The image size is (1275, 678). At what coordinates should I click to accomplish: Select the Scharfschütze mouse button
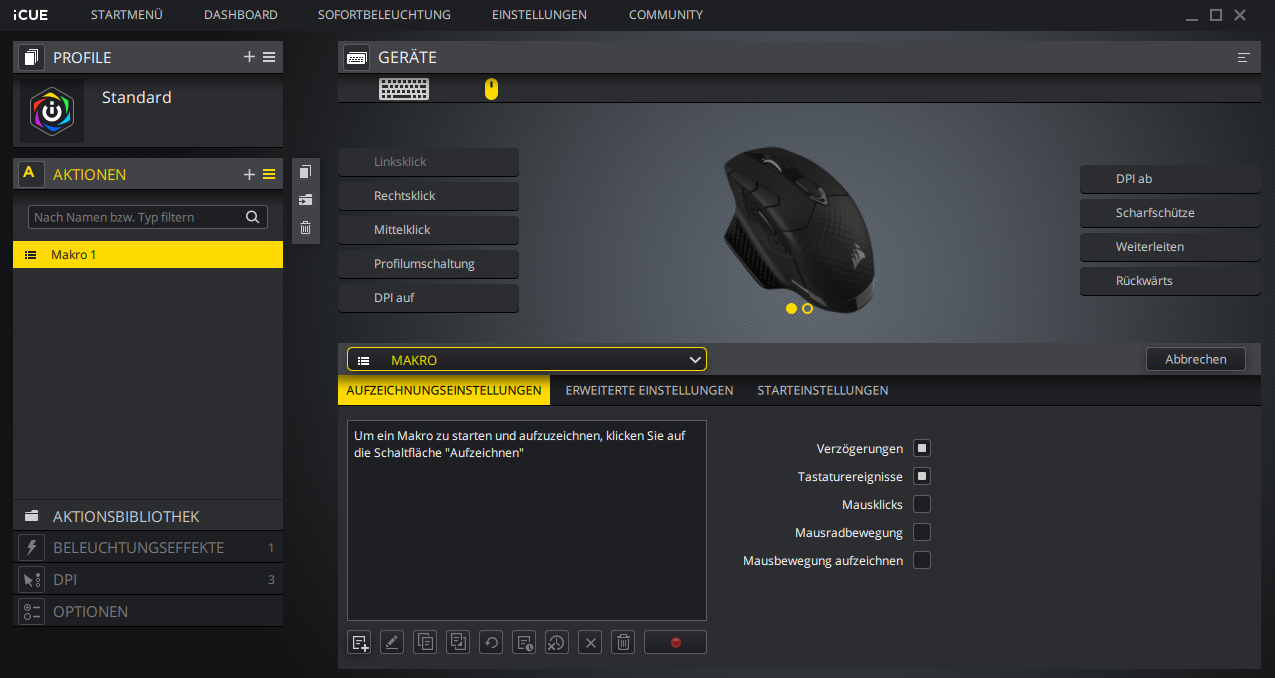1170,213
